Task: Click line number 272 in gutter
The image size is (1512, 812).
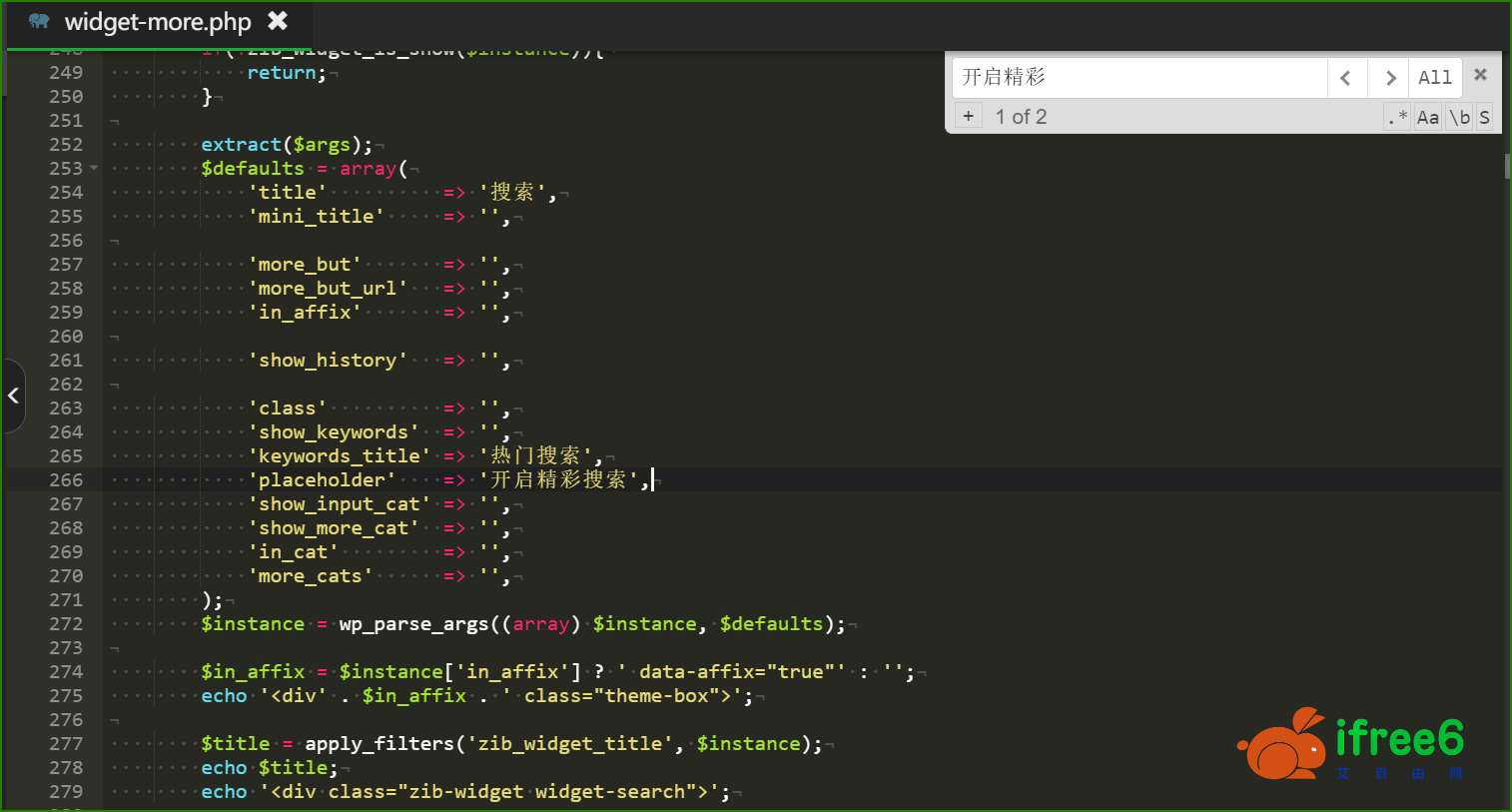Action: [66, 624]
